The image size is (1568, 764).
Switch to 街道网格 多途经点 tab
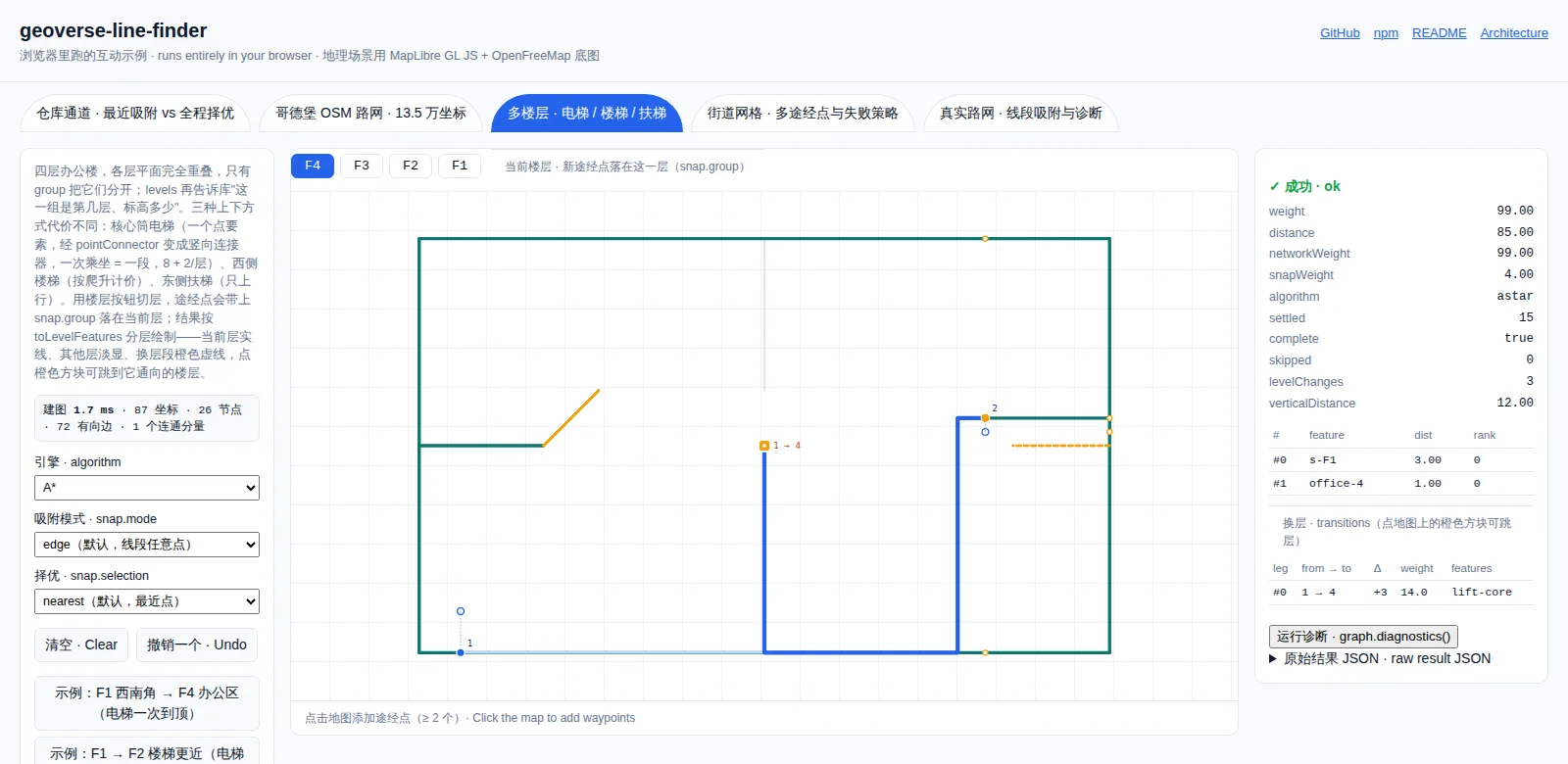tap(803, 114)
